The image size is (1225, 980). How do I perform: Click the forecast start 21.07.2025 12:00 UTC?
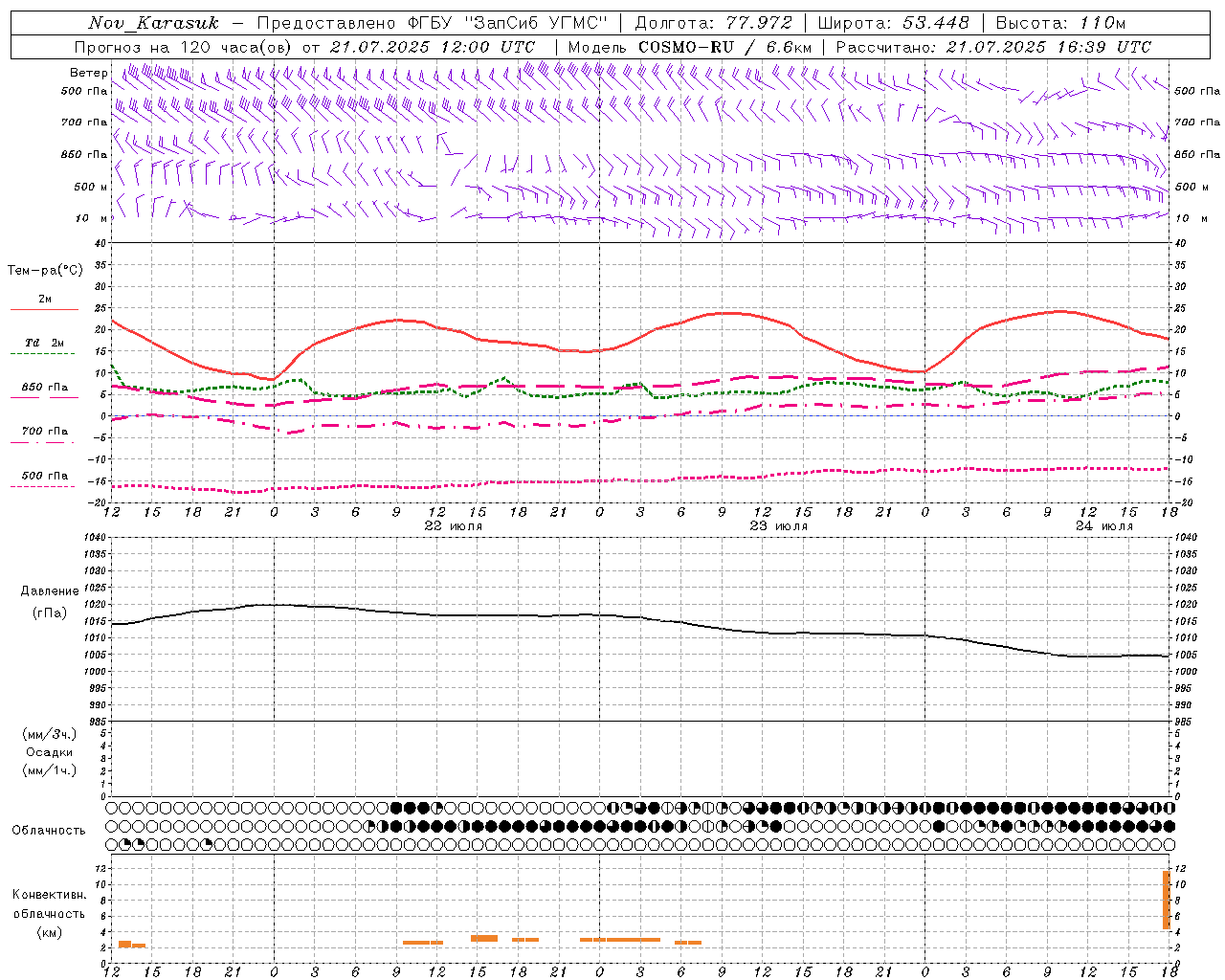[x=432, y=47]
